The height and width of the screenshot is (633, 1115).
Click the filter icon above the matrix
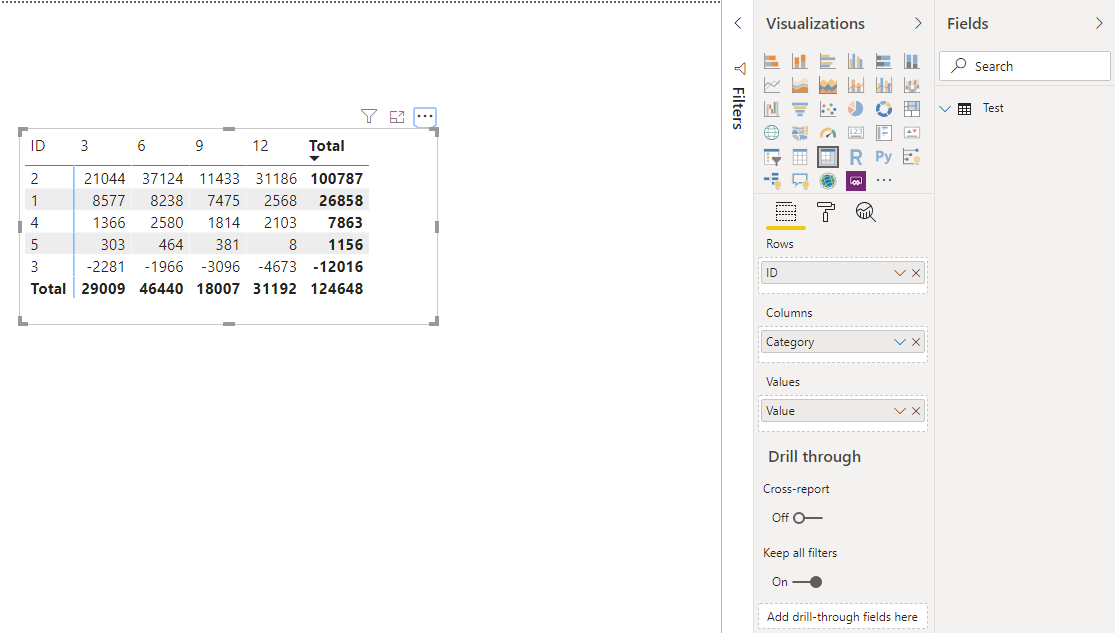tap(368, 116)
